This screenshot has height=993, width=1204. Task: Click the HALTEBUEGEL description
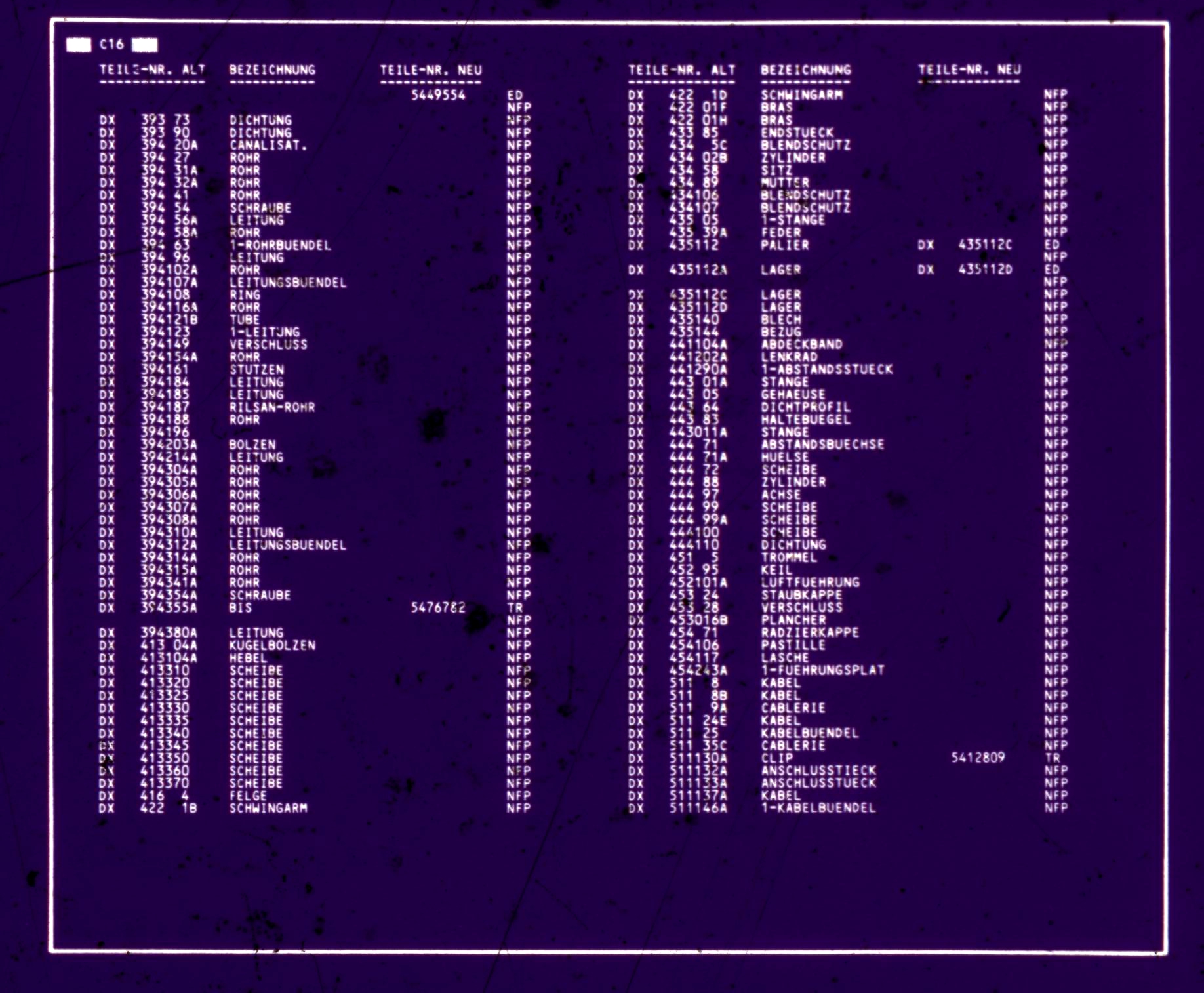coord(805,420)
